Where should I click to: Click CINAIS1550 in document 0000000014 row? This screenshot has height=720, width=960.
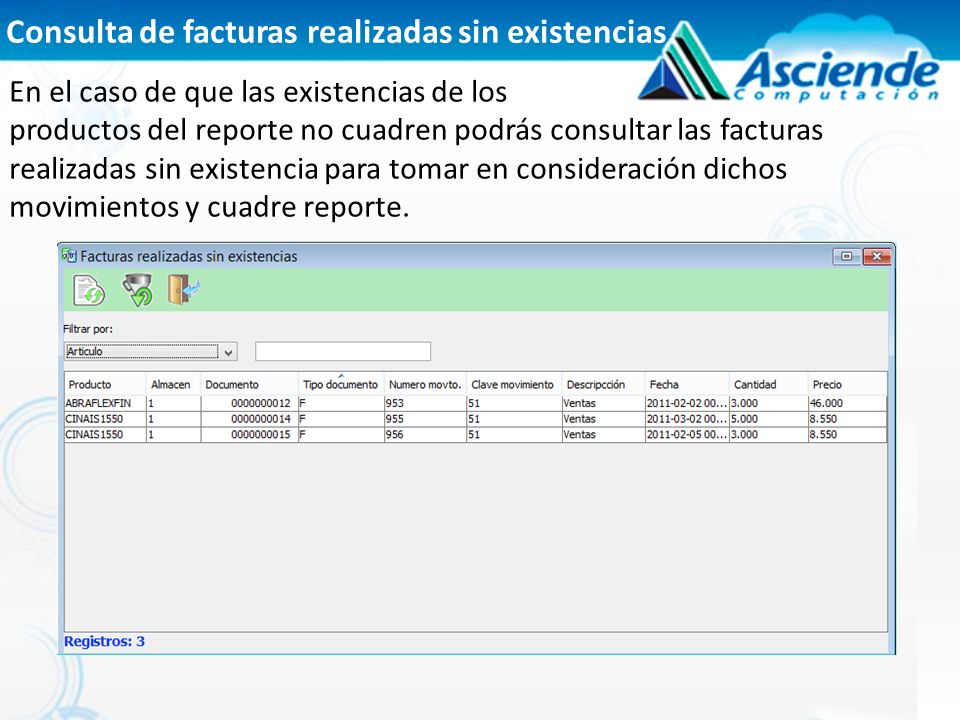click(x=105, y=419)
